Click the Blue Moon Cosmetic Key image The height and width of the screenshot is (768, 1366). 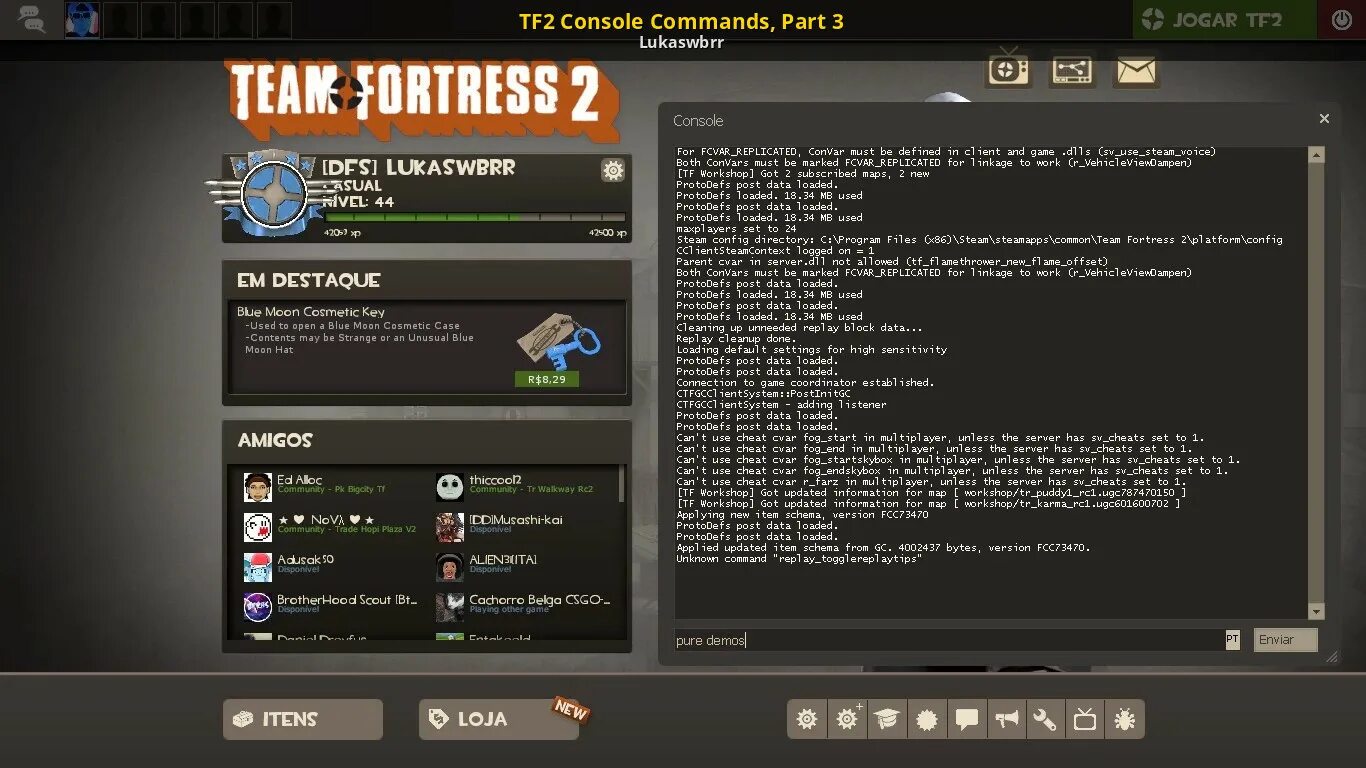pos(560,342)
